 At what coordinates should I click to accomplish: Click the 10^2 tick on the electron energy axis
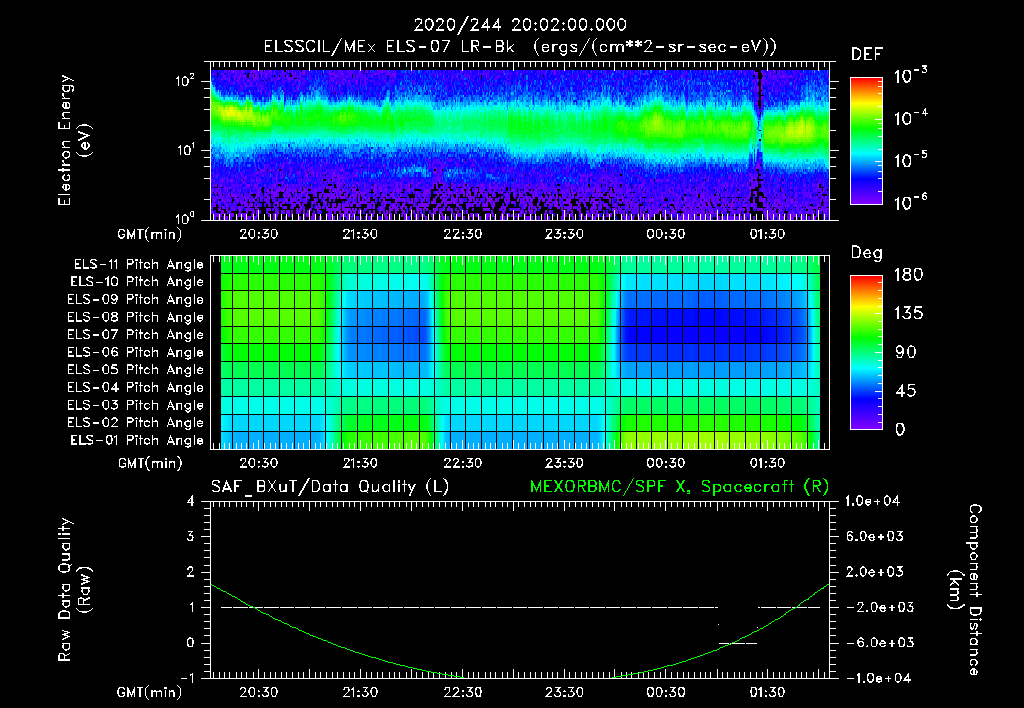[x=185, y=81]
